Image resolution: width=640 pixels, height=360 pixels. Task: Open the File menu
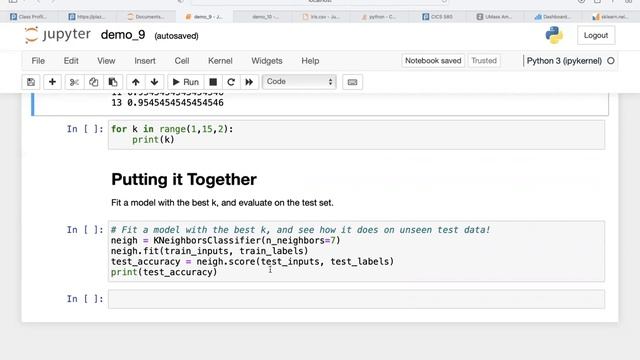(x=38, y=61)
